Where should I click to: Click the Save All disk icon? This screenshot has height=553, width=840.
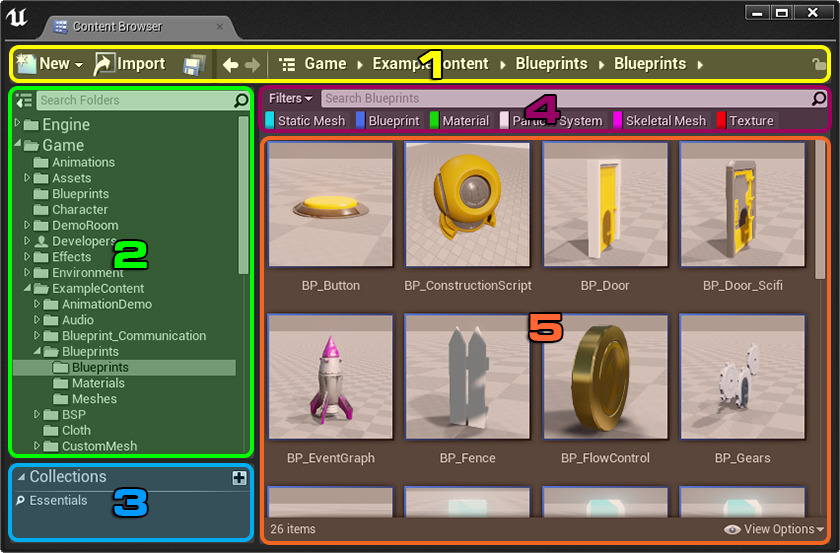(193, 65)
